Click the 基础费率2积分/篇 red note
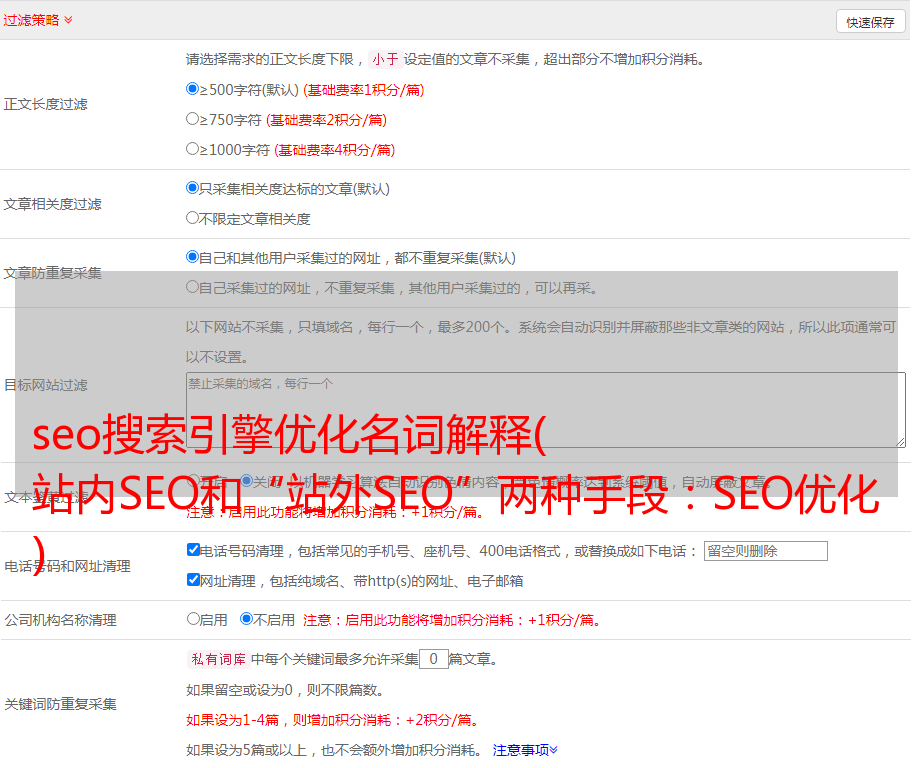 point(326,120)
